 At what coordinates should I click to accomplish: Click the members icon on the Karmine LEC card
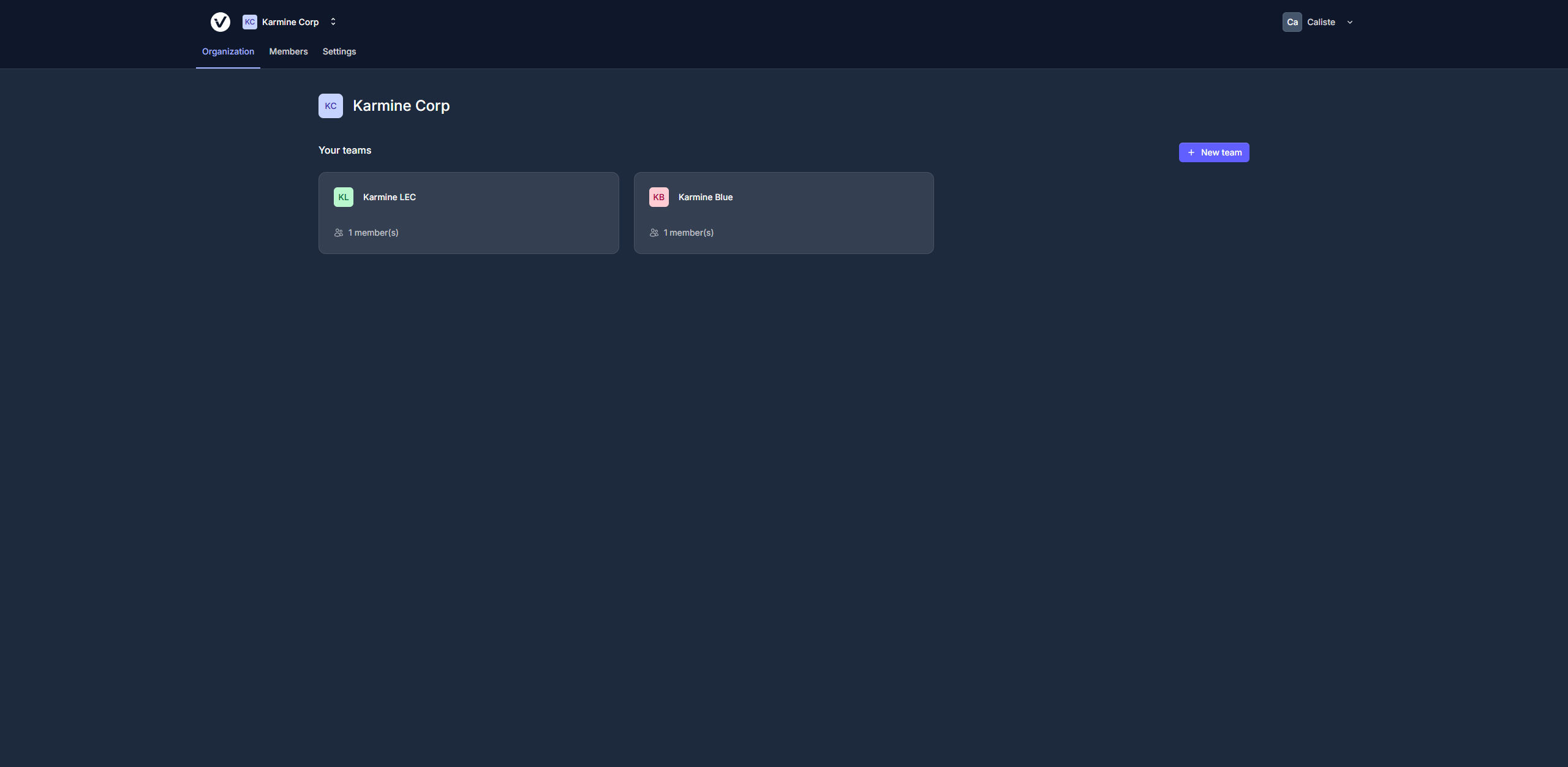click(338, 233)
